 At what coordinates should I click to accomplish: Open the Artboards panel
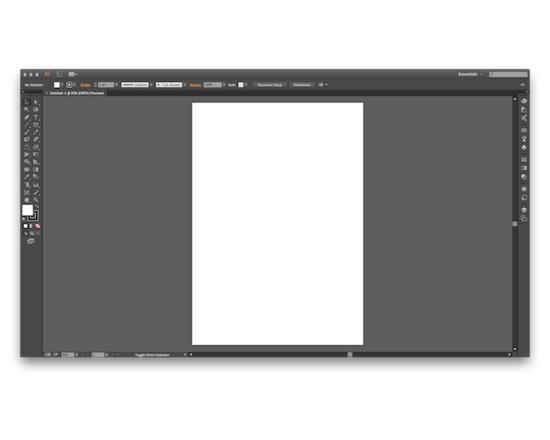(524, 218)
